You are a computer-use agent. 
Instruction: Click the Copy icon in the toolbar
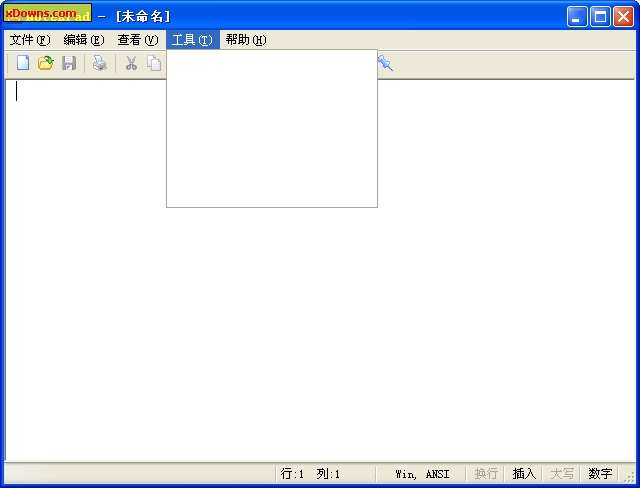[x=154, y=63]
